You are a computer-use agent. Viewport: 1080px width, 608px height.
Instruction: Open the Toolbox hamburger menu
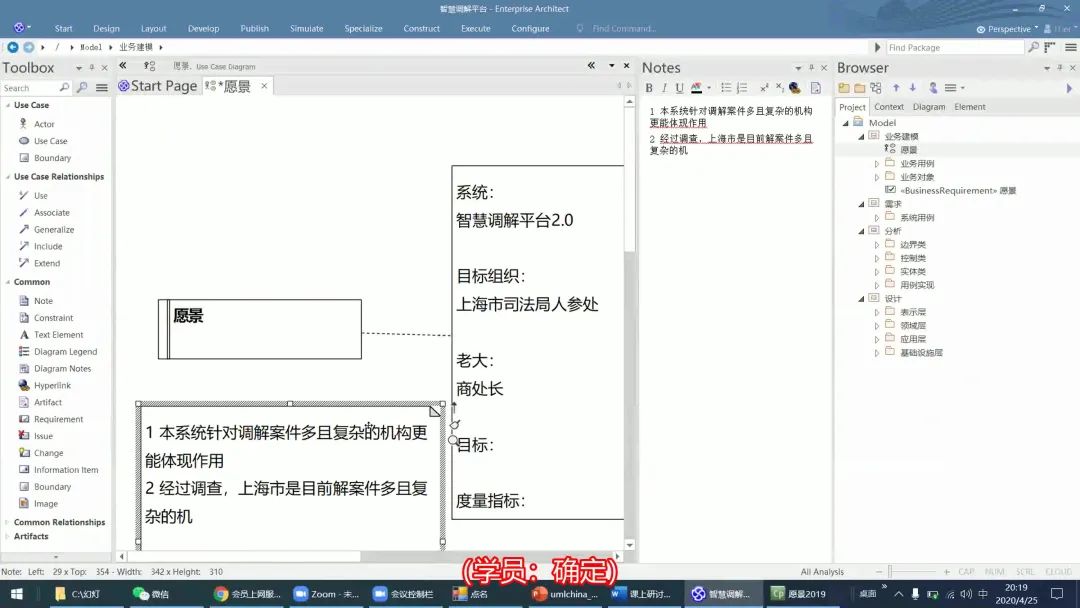pyautogui.click(x=101, y=87)
